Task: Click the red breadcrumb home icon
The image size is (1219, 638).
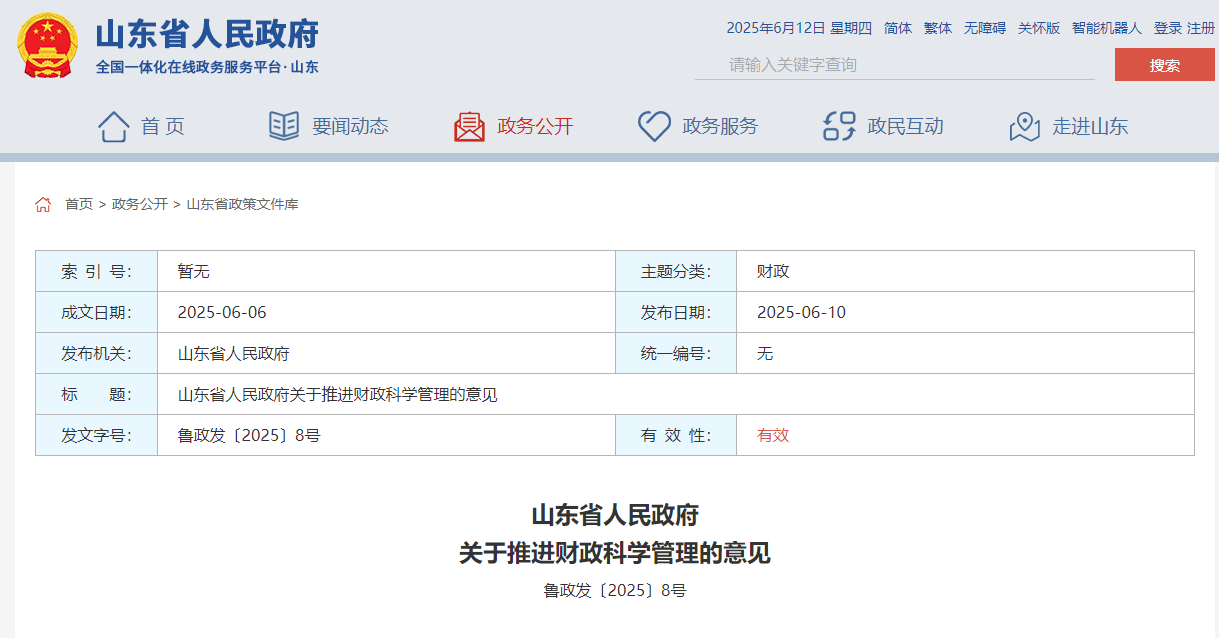Action: 43,204
